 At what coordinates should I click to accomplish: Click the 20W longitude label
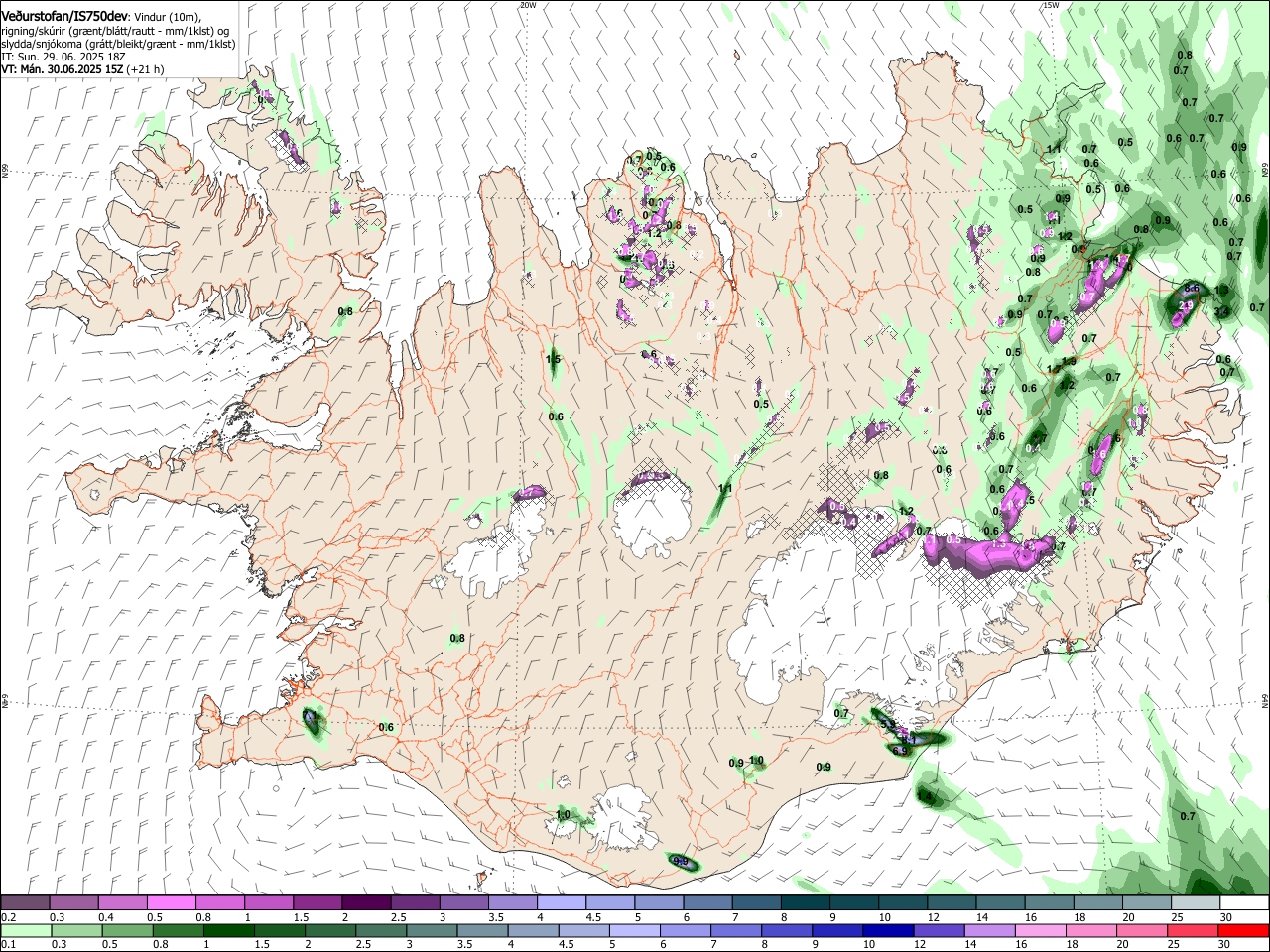click(528, 5)
